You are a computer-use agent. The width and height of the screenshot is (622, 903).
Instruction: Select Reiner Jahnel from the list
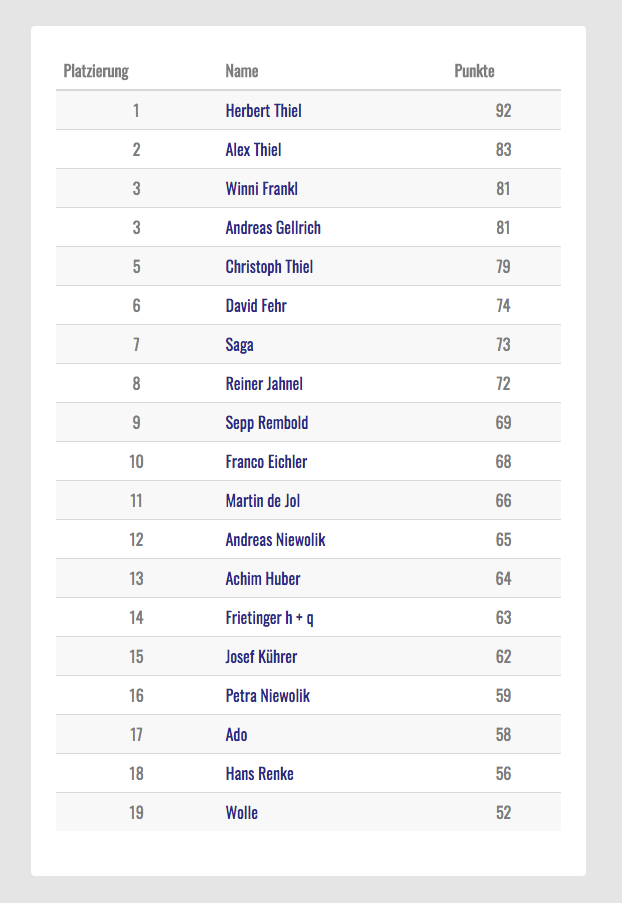pyautogui.click(x=264, y=384)
